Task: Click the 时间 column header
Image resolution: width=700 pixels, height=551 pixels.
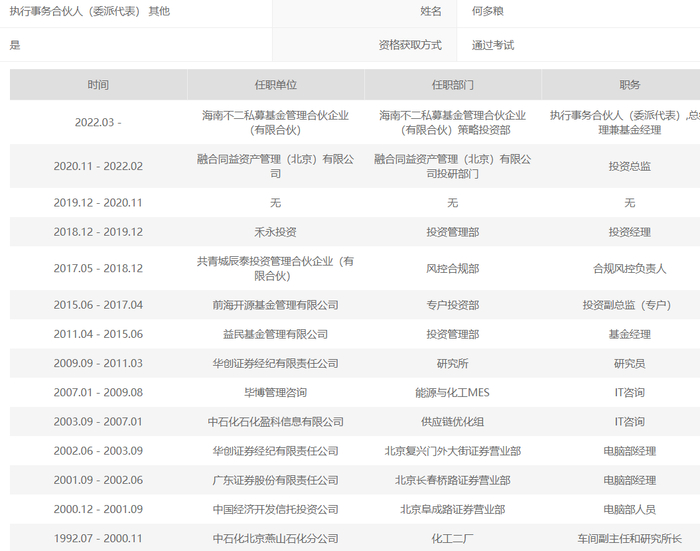Action: [x=98, y=85]
